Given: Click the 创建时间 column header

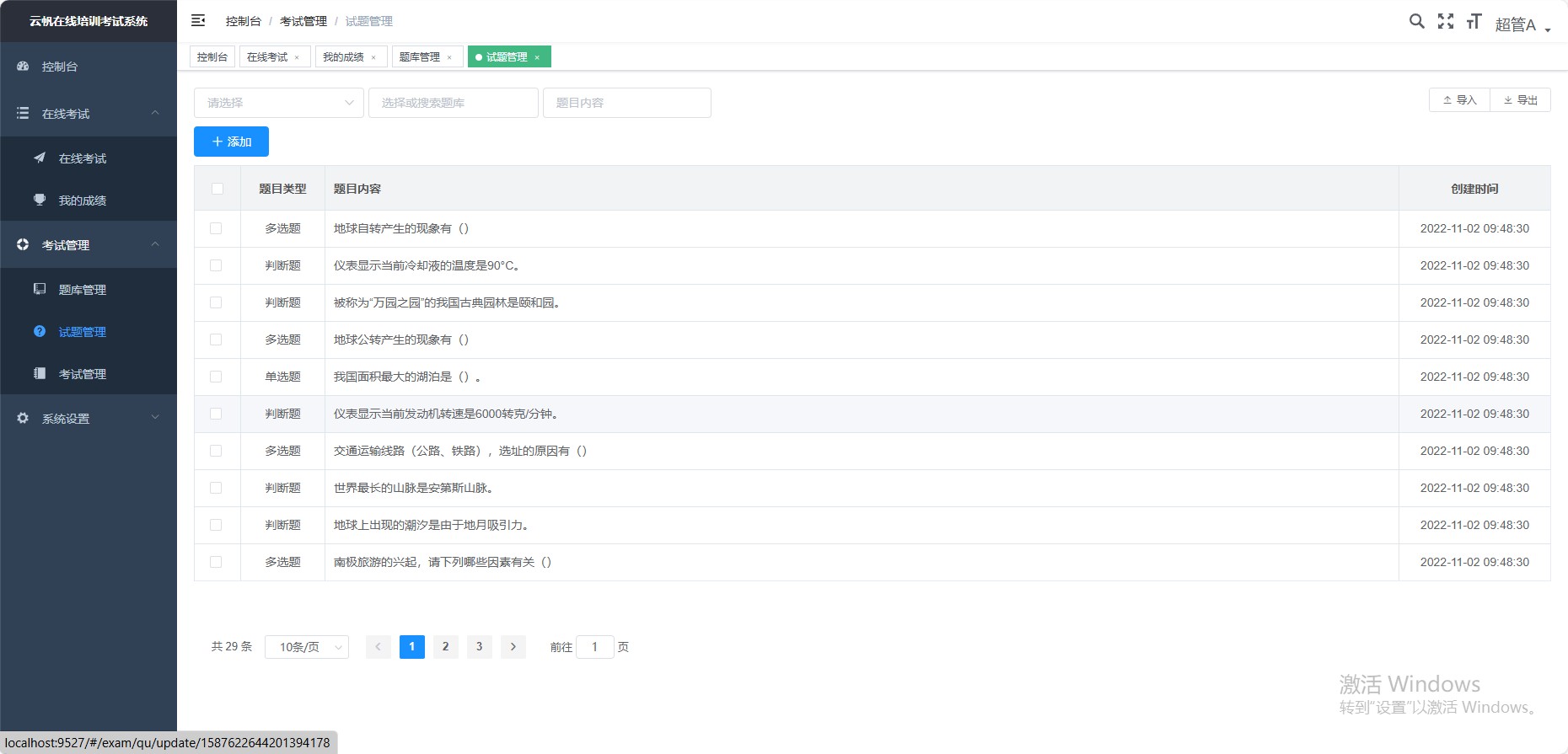Looking at the screenshot, I should click(x=1474, y=189).
